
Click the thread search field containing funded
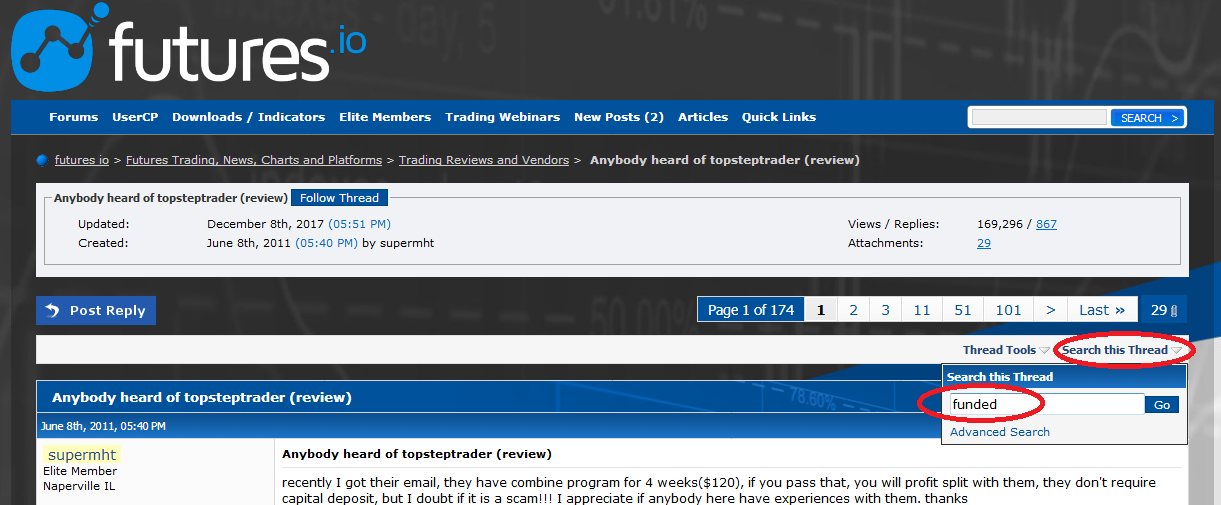1046,404
